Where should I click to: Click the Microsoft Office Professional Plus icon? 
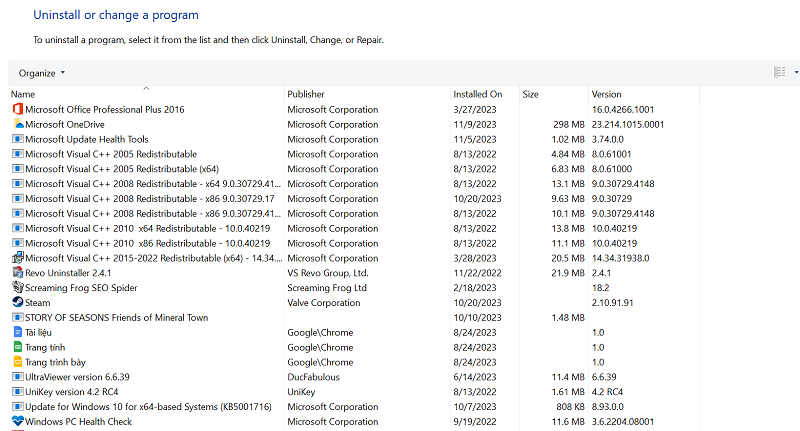[17, 109]
